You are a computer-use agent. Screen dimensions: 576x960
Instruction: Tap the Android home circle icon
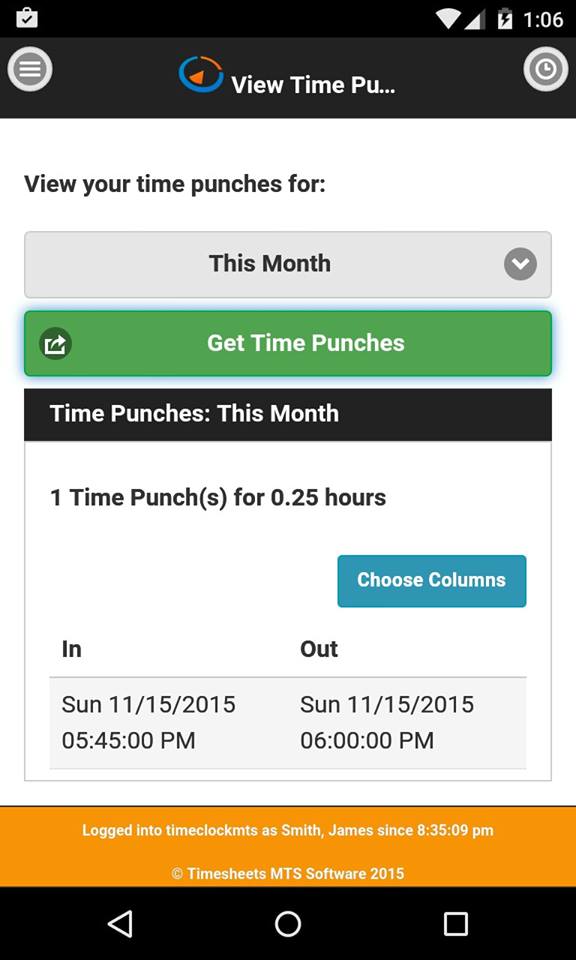[288, 923]
